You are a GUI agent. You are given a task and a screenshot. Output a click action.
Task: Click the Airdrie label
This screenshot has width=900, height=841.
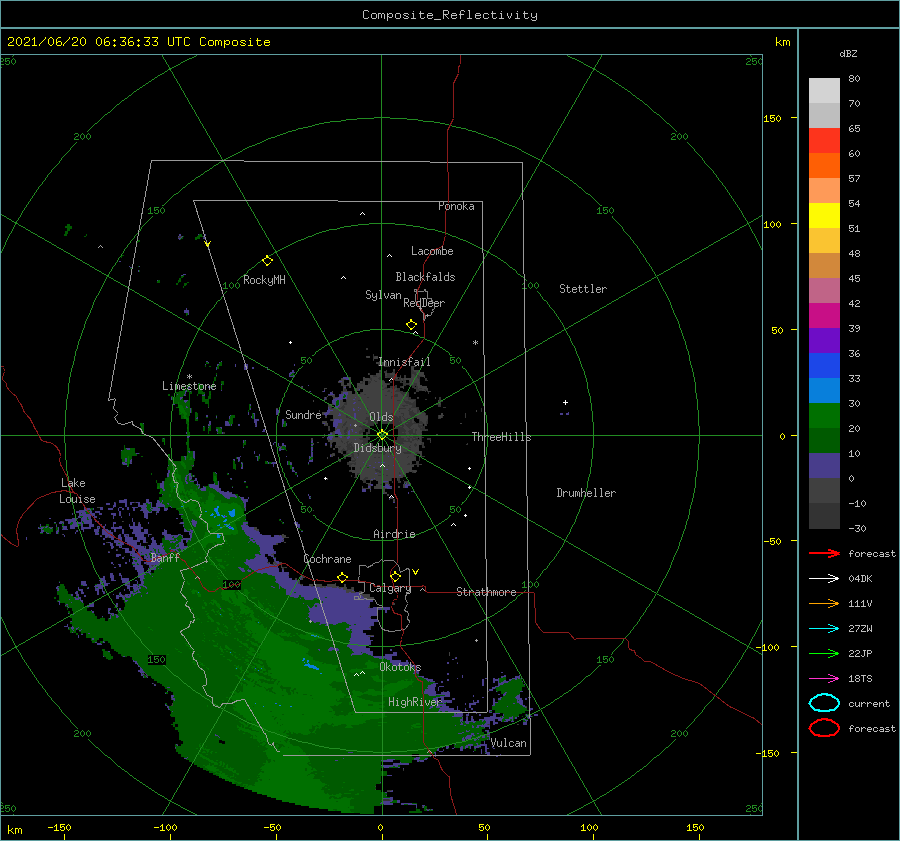tap(394, 534)
